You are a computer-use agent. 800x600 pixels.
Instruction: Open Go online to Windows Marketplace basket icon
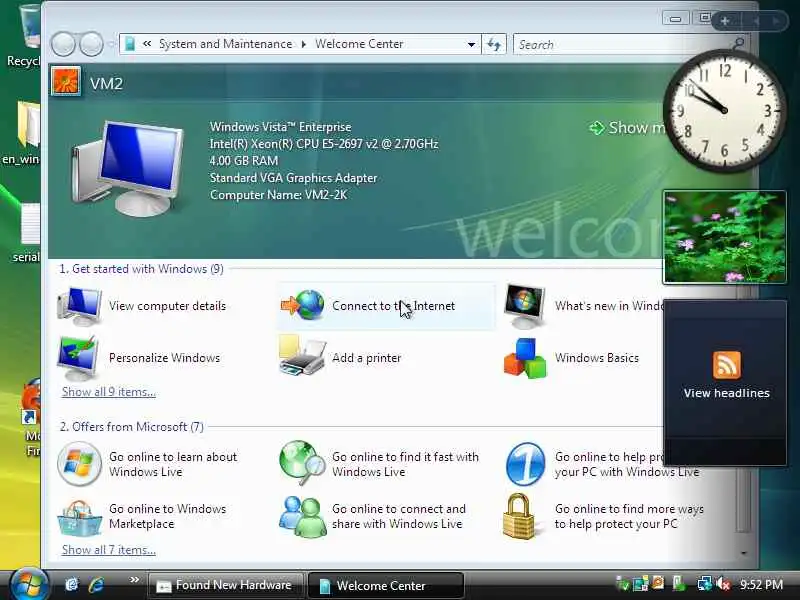[x=80, y=517]
